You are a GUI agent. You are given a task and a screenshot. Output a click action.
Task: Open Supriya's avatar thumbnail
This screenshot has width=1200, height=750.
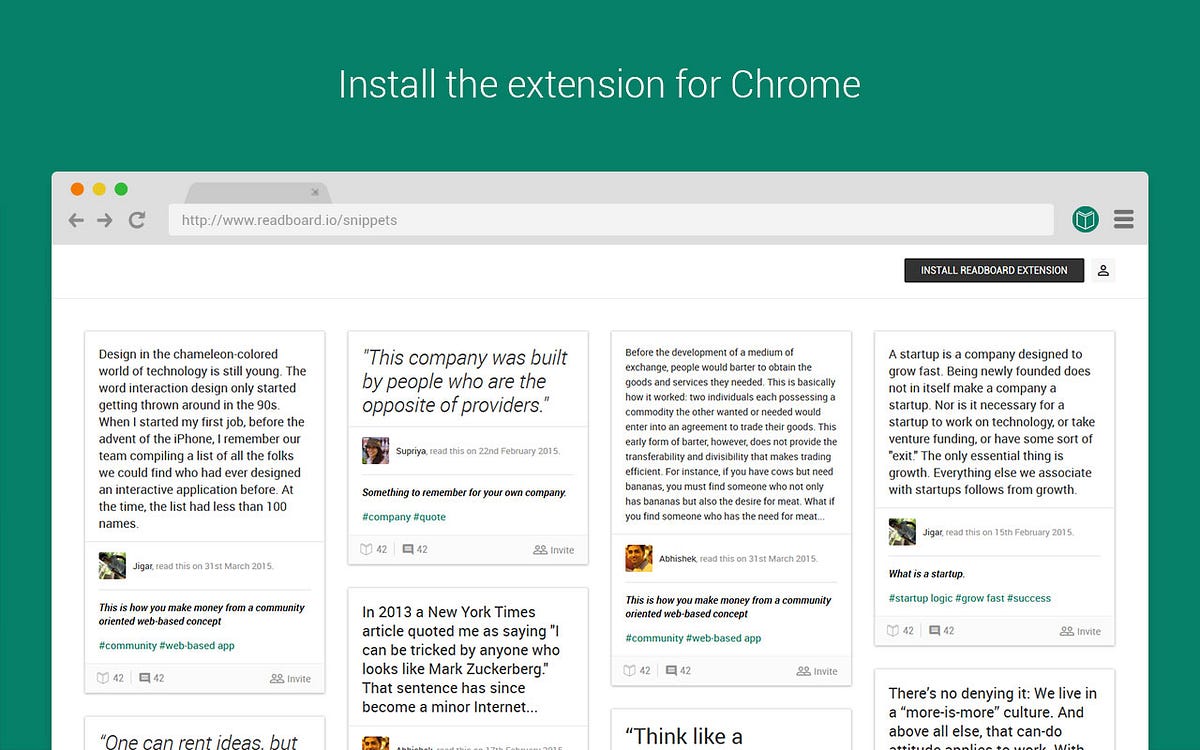(x=375, y=450)
